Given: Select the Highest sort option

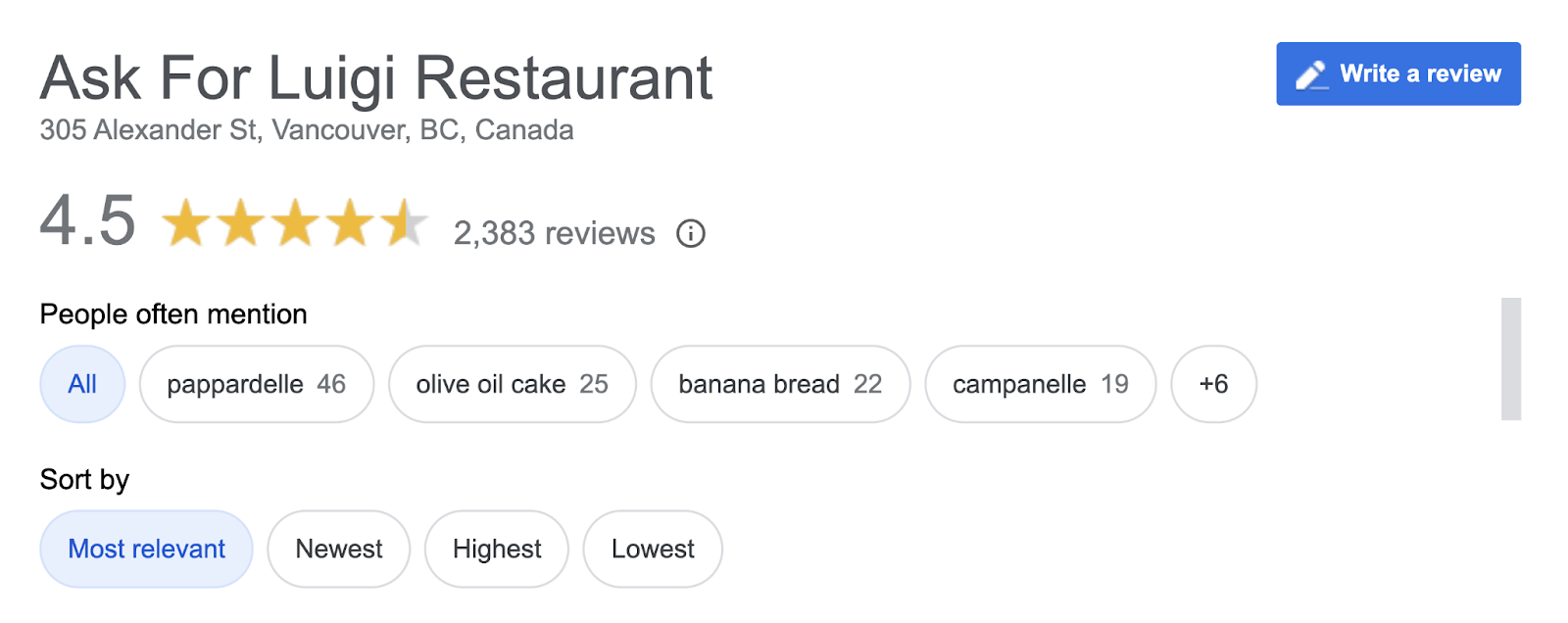Looking at the screenshot, I should [496, 549].
